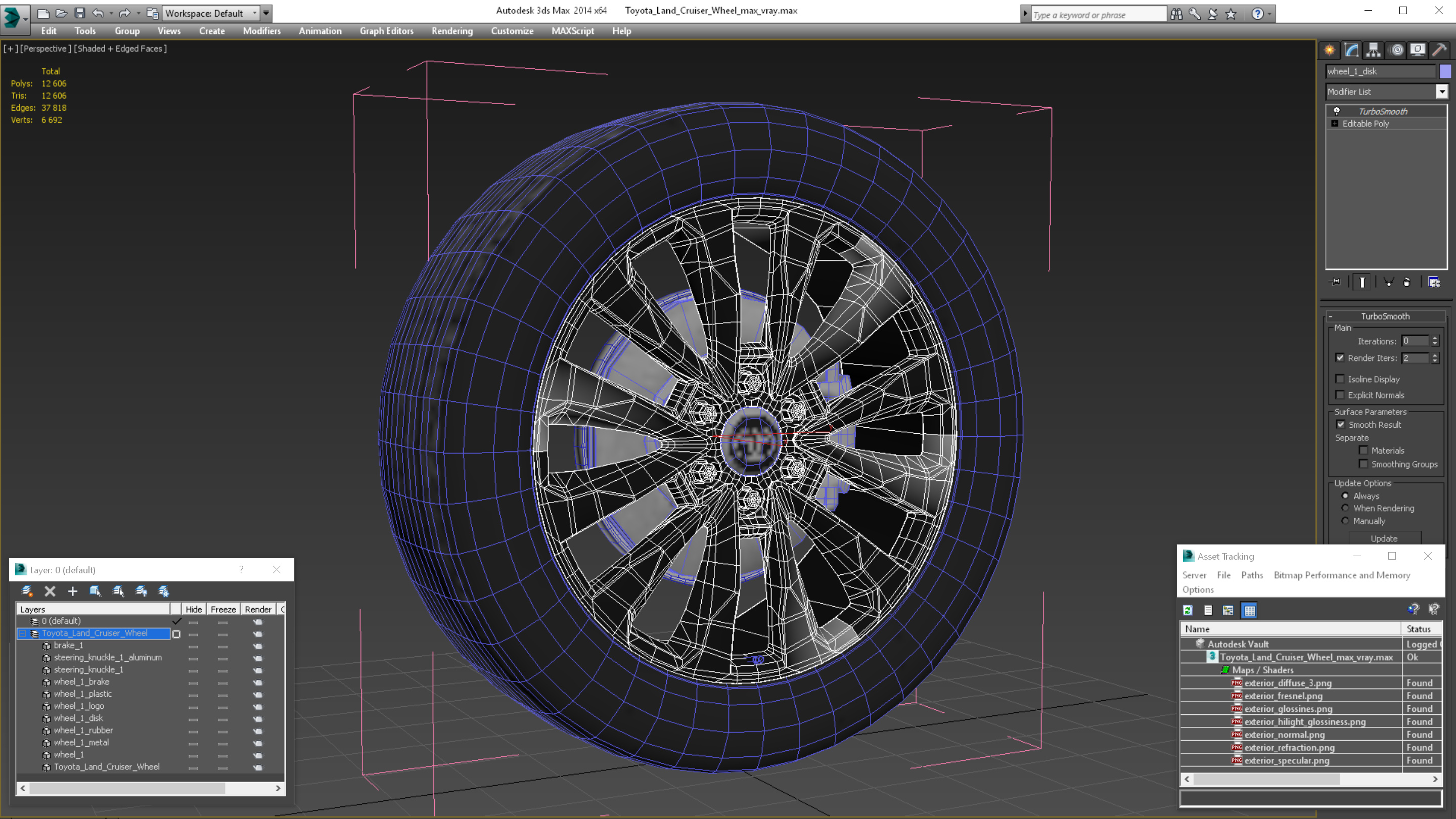The width and height of the screenshot is (1456, 819).
Task: Open the Customize menu
Action: (x=512, y=31)
